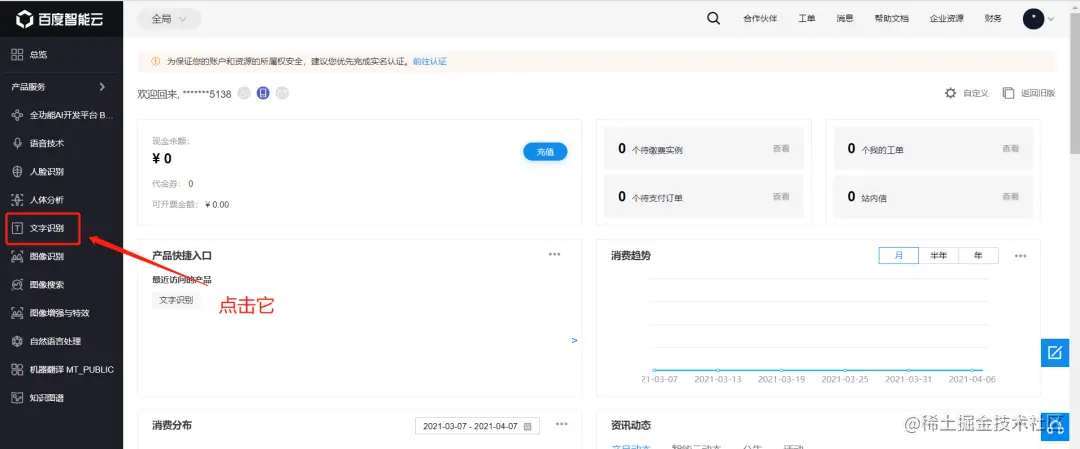The image size is (1080, 449).
Task: Open the recent 文字识别 product chip
Action: (176, 300)
